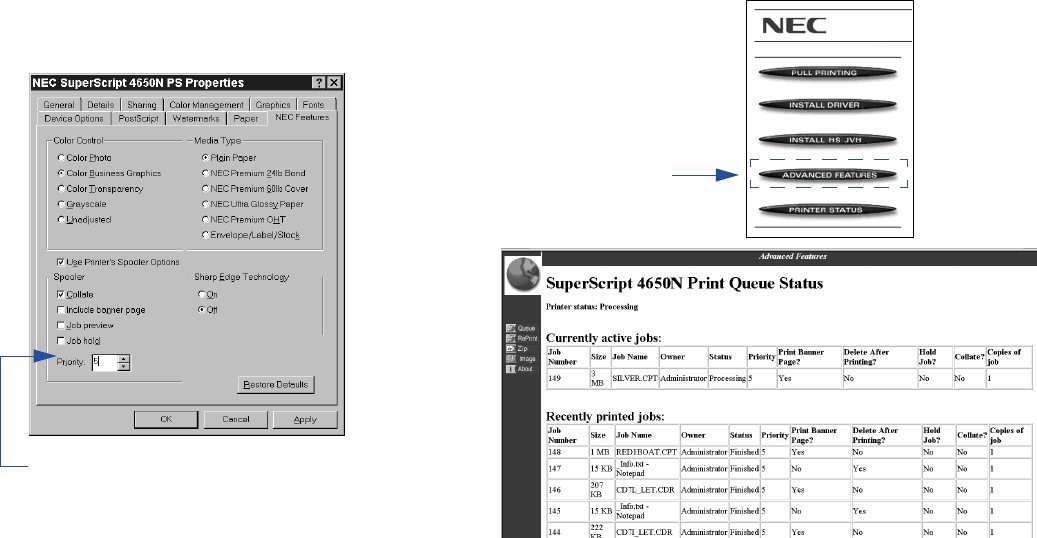
Task: Turn Sharp Edge Technology On
Action: pos(202,294)
